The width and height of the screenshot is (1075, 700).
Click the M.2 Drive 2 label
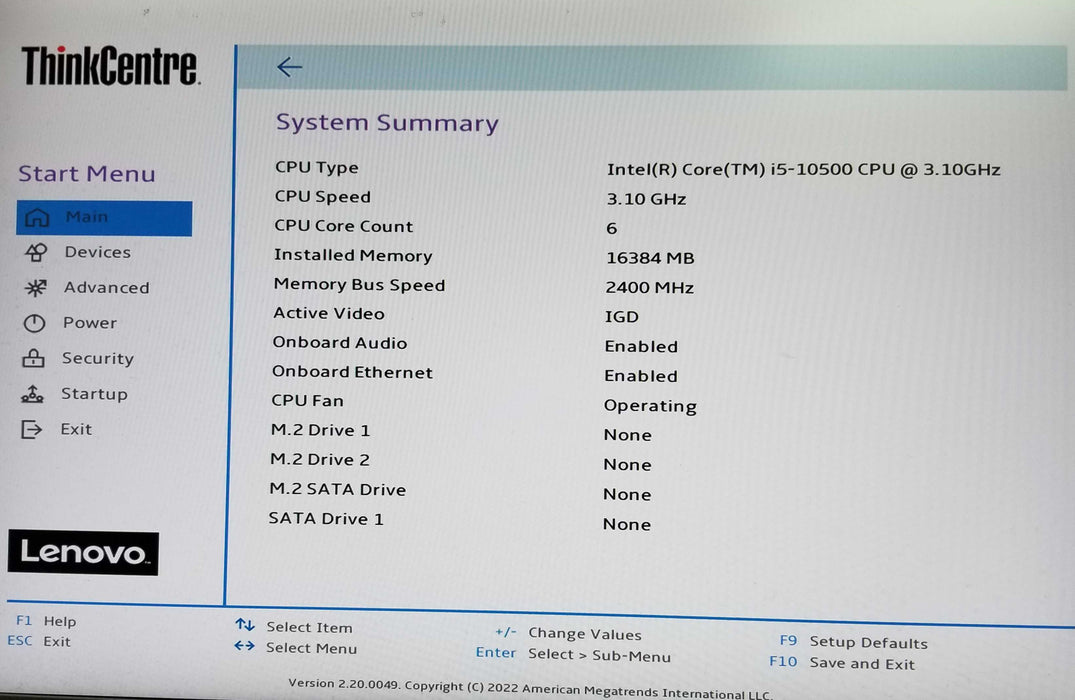(319, 459)
